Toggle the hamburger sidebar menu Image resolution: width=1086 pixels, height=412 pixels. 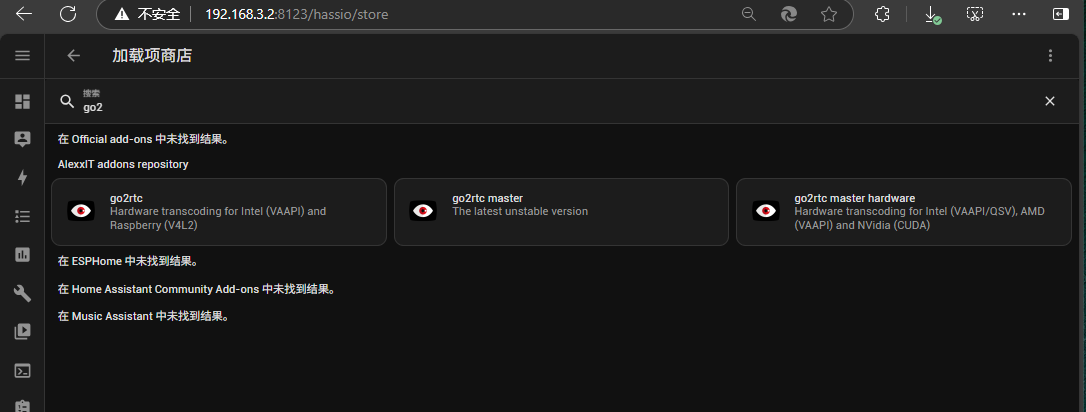tap(22, 56)
